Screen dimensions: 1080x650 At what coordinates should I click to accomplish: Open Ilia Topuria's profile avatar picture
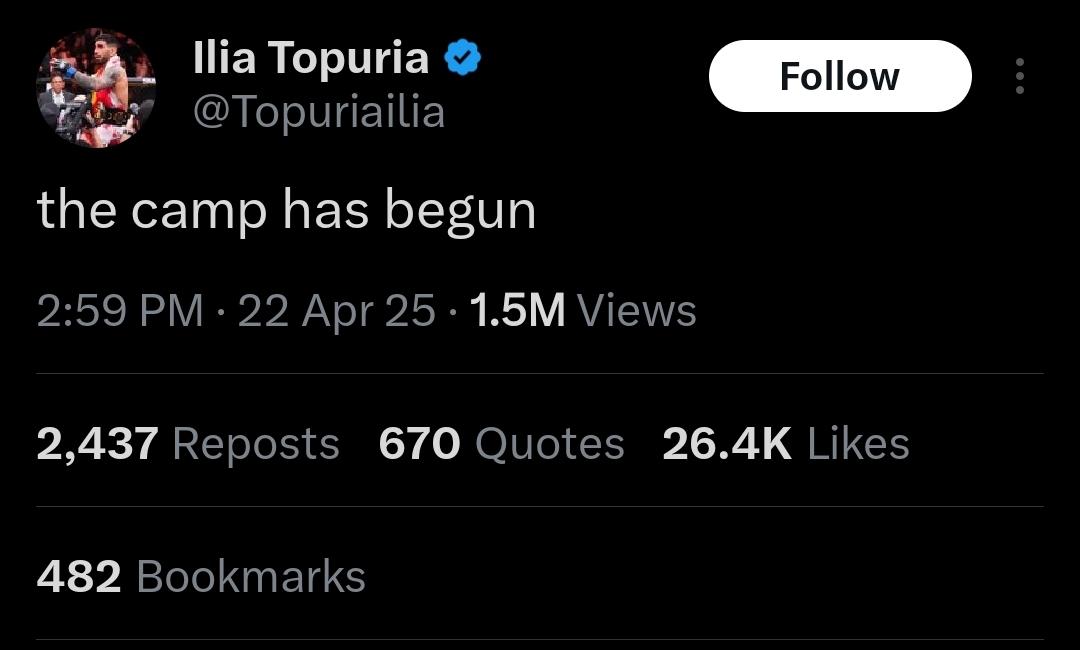click(x=96, y=87)
